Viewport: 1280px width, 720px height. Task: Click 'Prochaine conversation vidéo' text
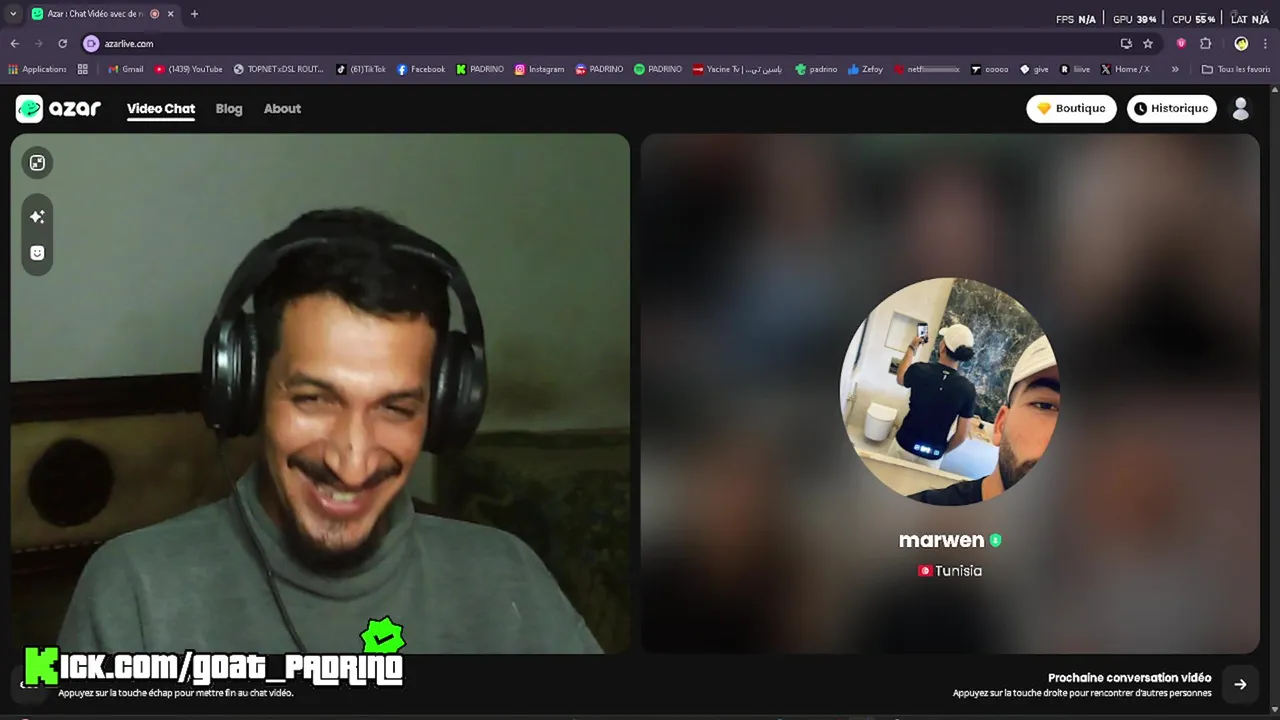(1129, 677)
